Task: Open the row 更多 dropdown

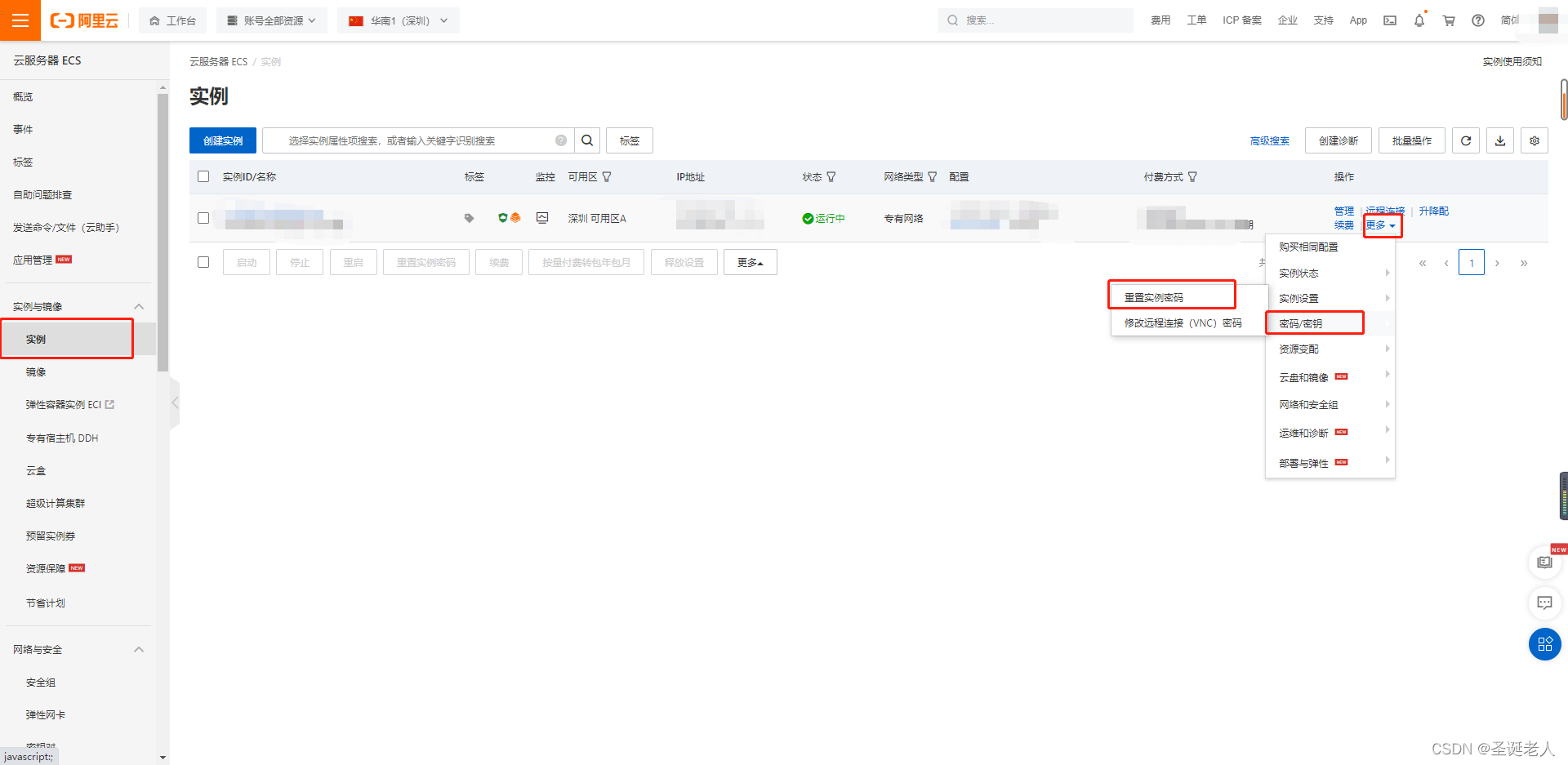Action: tap(1382, 225)
